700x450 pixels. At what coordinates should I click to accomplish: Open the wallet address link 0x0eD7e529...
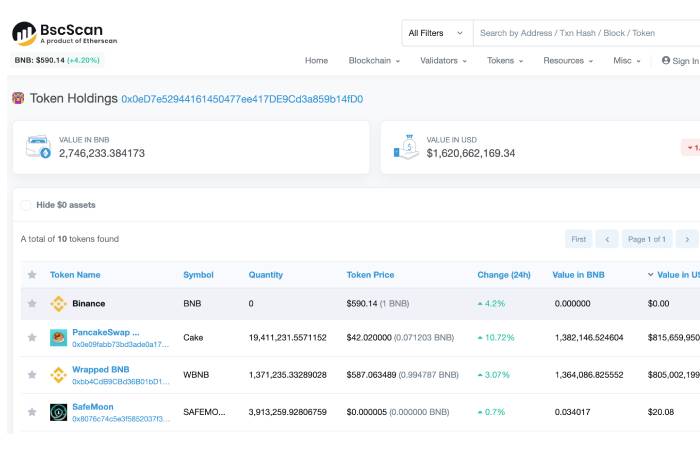tap(242, 99)
